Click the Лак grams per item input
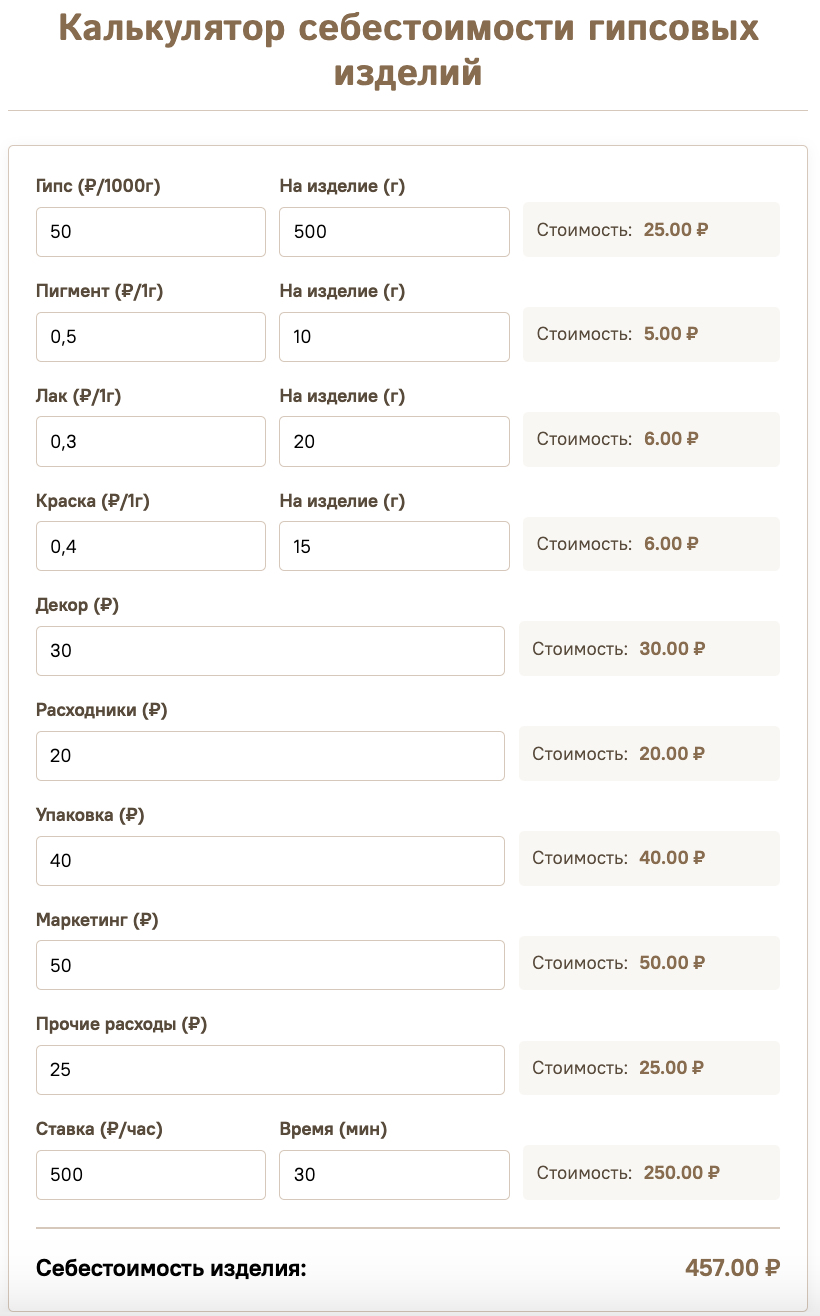This screenshot has height=1316, width=820. pyautogui.click(x=394, y=441)
